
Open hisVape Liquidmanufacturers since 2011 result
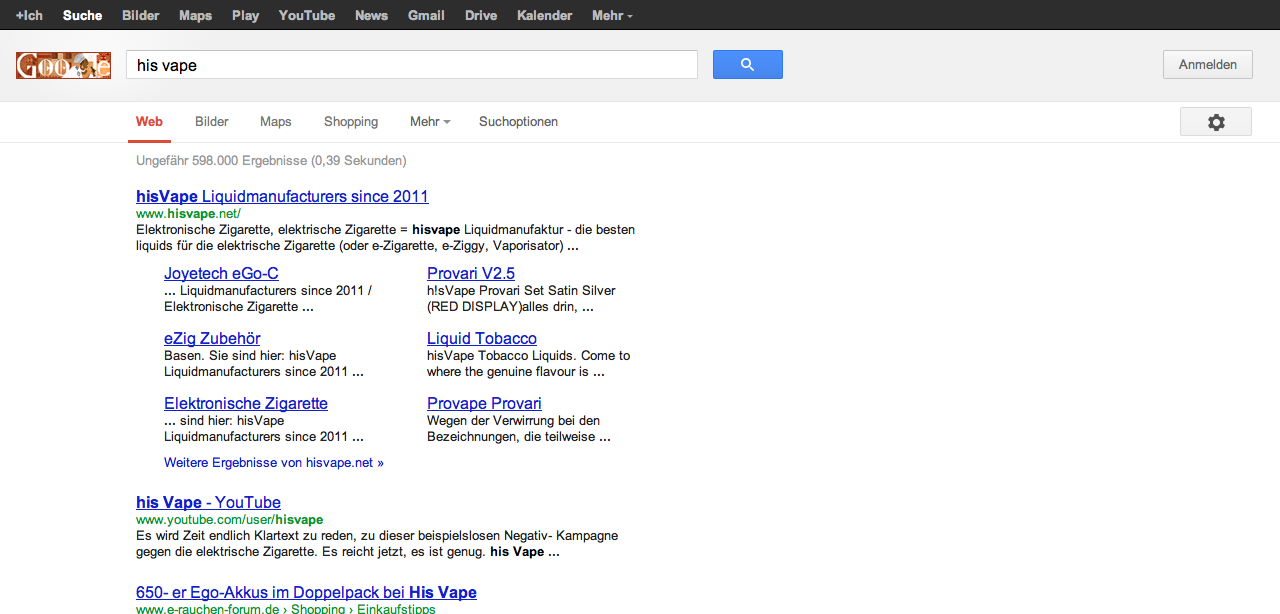282,196
